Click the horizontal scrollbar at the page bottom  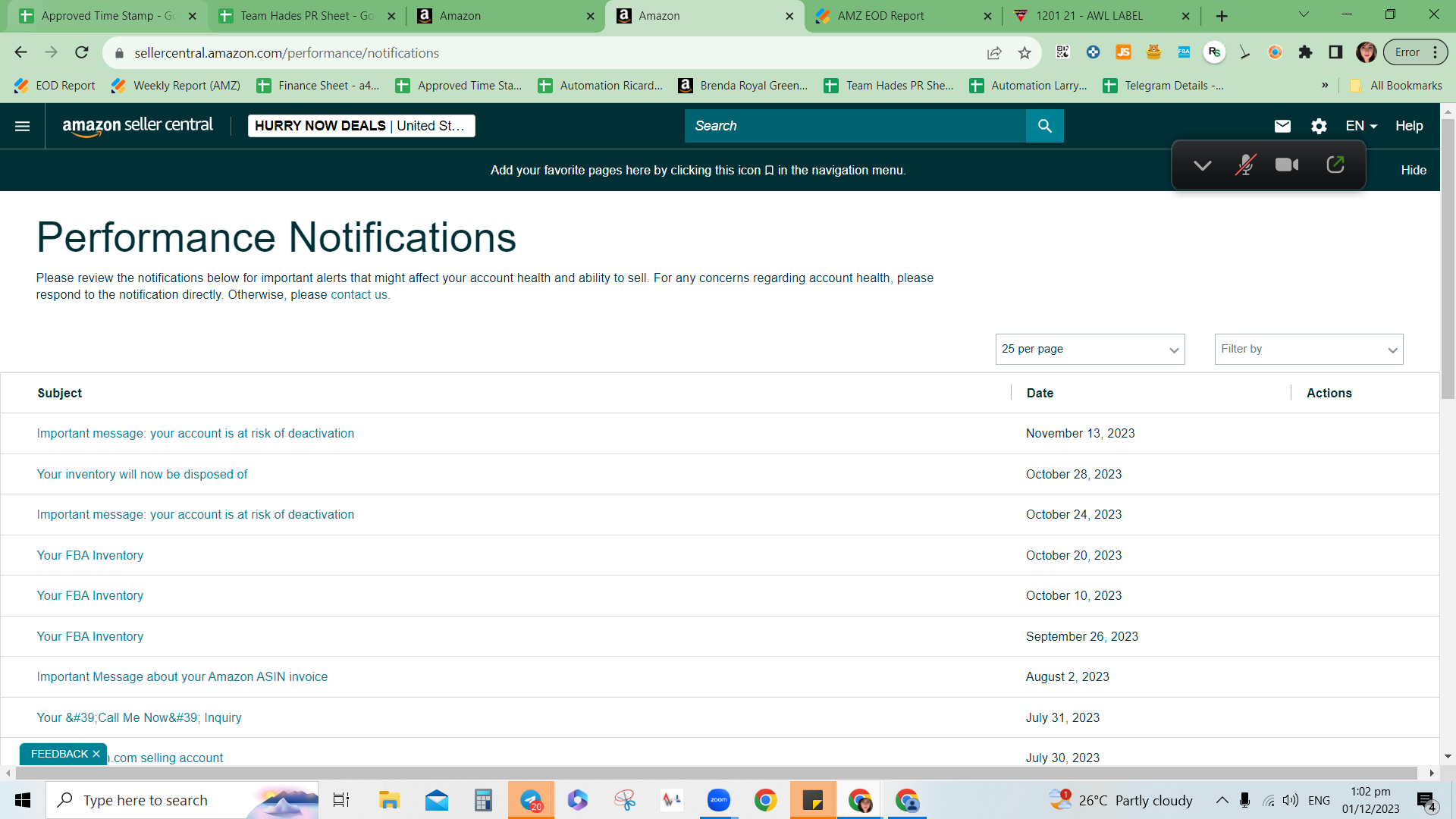[x=715, y=773]
